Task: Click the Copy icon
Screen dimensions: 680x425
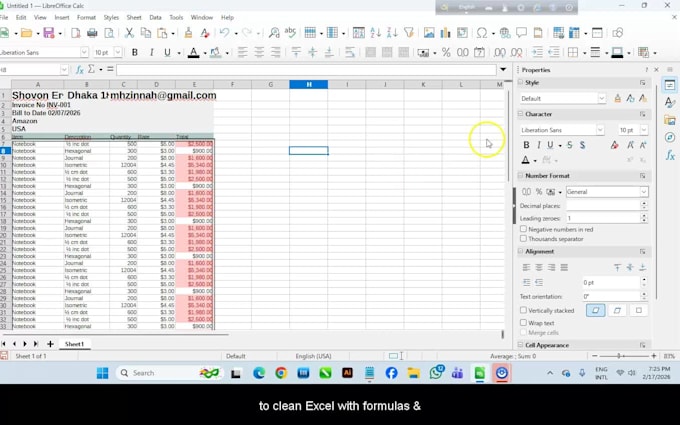Action: pyautogui.click(x=146, y=33)
